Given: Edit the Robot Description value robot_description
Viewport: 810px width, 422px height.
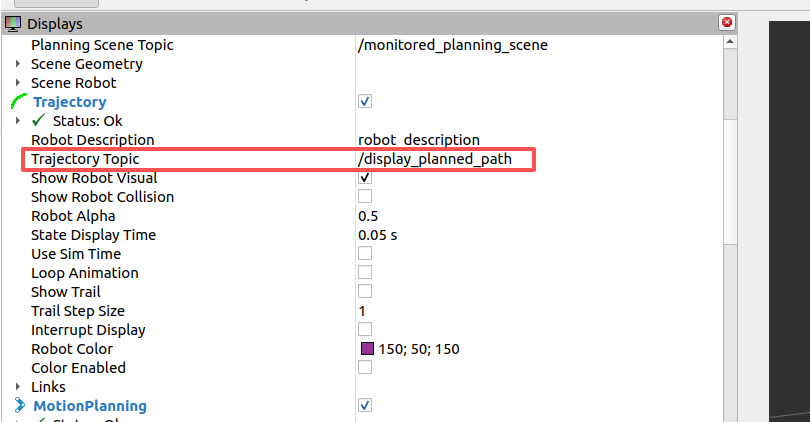Looking at the screenshot, I should [419, 140].
